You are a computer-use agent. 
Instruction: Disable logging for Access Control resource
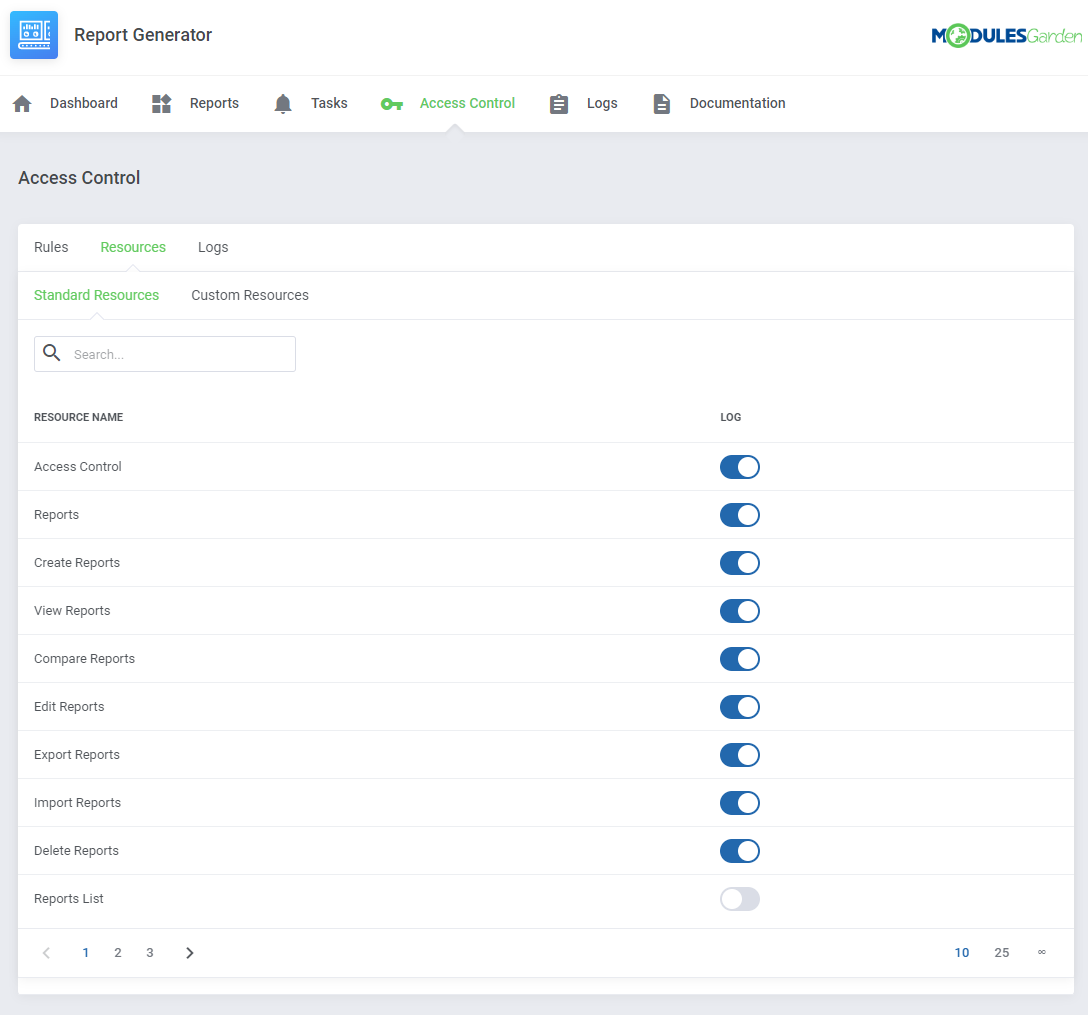[x=740, y=467]
